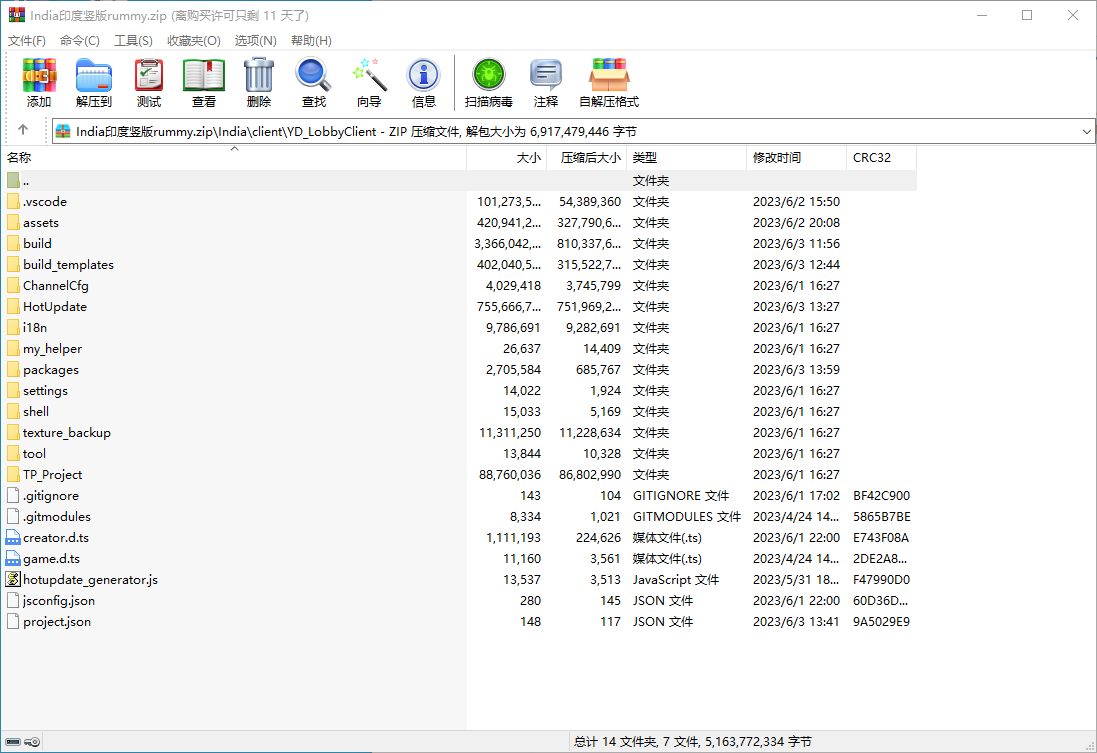Viewport: 1097px width, 753px height.
Task: Sort by 修改时间 column header
Action: (x=777, y=158)
